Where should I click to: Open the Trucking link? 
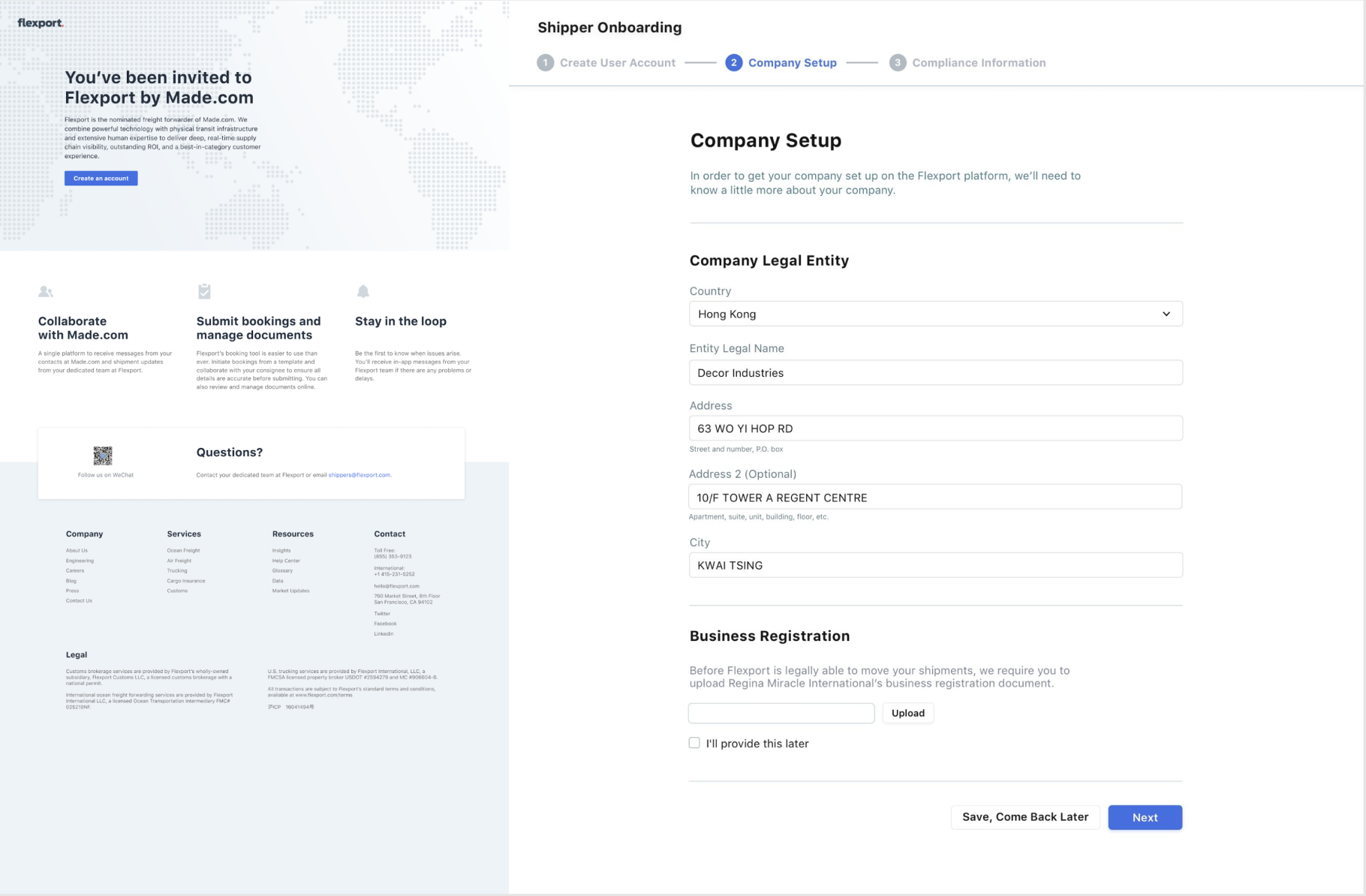pyautogui.click(x=177, y=571)
